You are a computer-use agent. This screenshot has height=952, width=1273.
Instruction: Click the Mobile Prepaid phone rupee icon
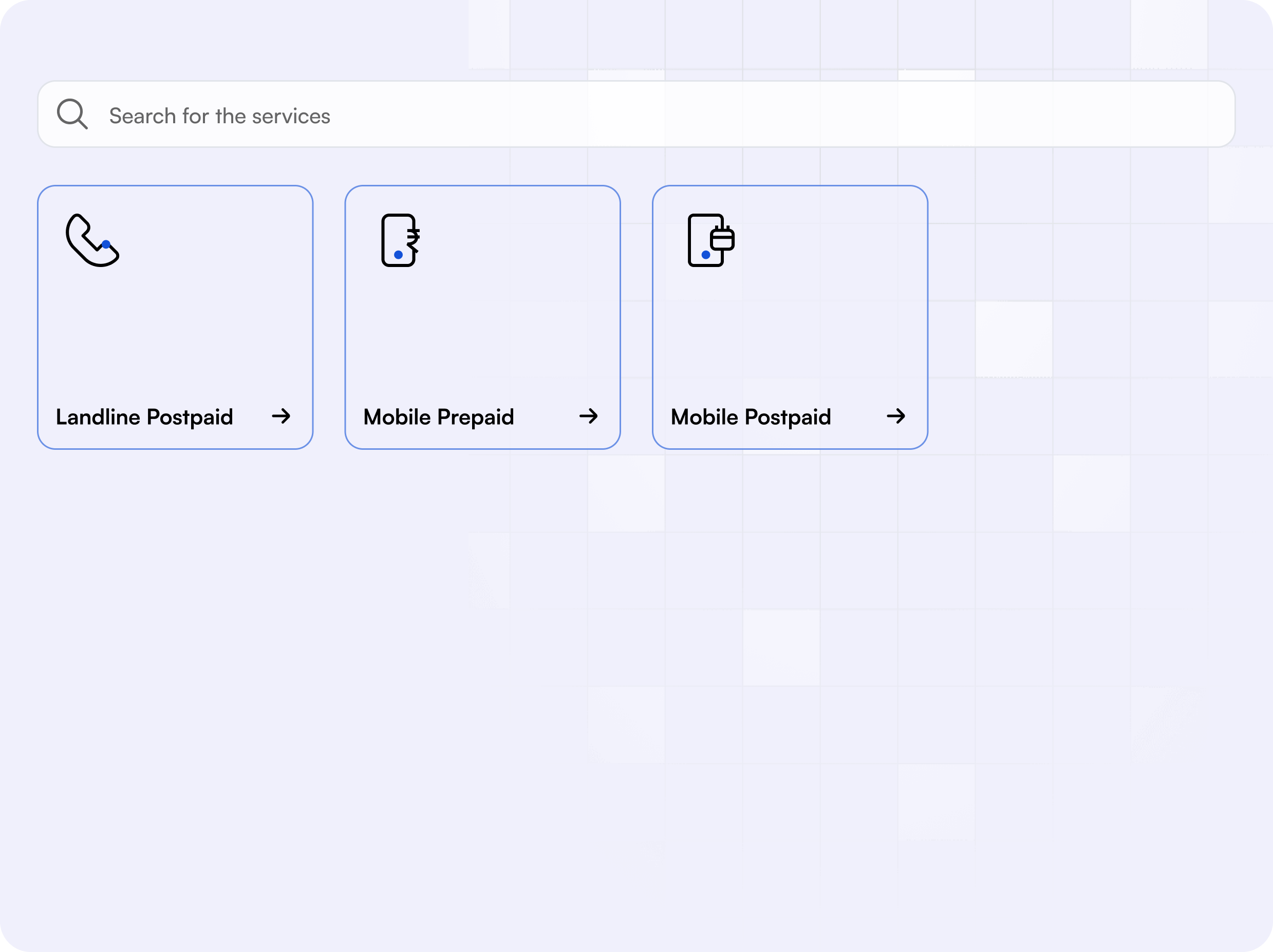(401, 240)
